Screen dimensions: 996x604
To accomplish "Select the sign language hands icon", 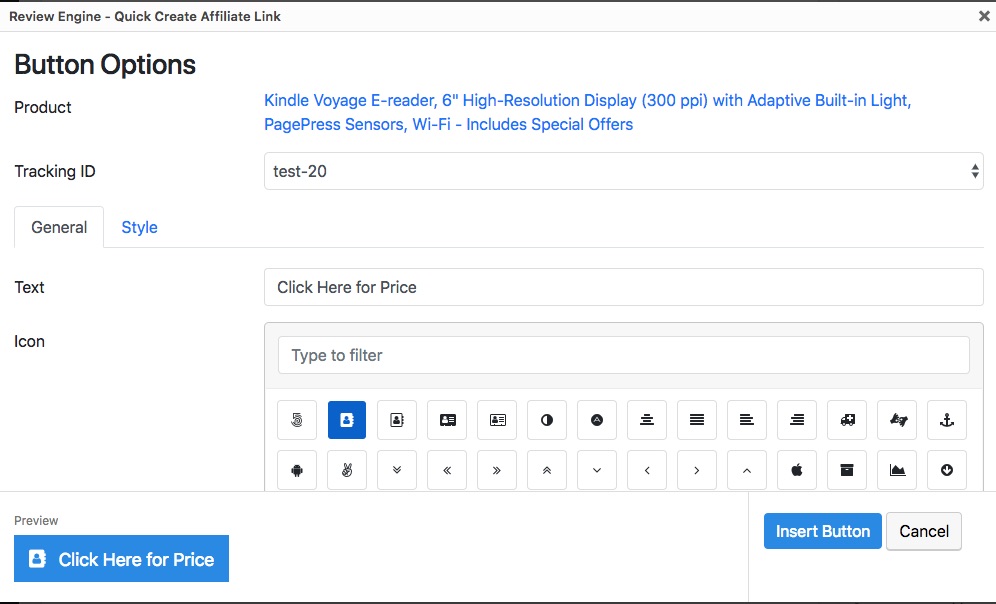I will tap(897, 420).
